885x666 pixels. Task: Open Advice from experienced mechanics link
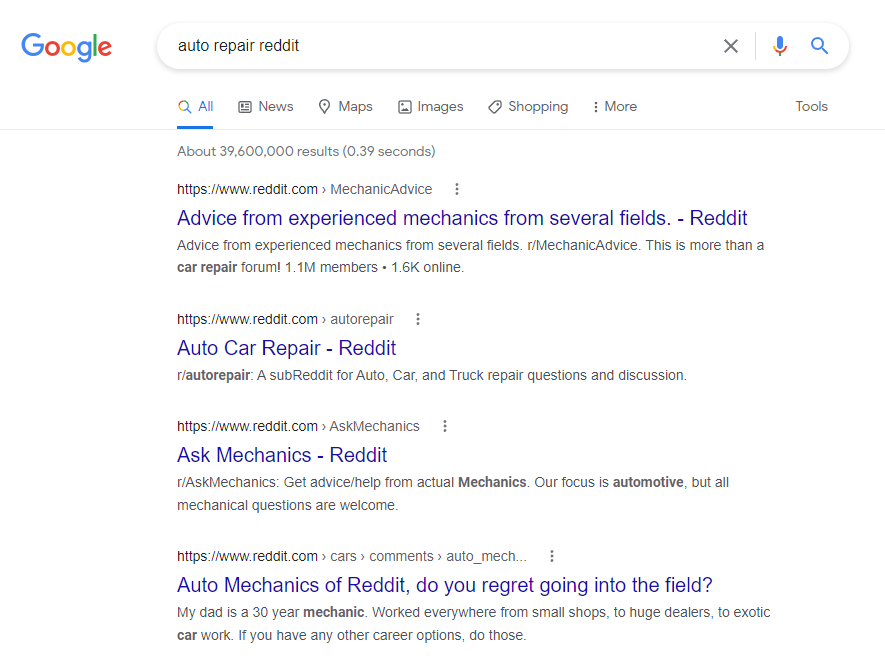(462, 218)
